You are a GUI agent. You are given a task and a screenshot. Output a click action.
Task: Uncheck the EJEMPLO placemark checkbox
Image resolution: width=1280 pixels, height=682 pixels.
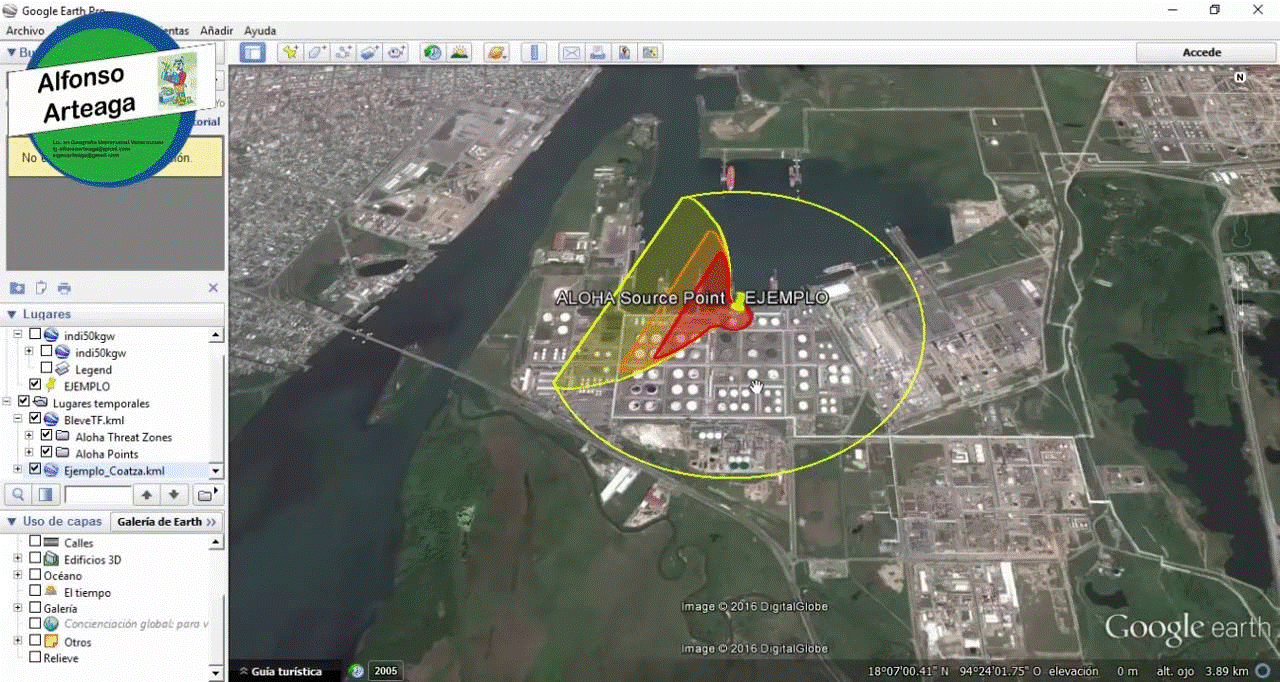[x=36, y=385]
